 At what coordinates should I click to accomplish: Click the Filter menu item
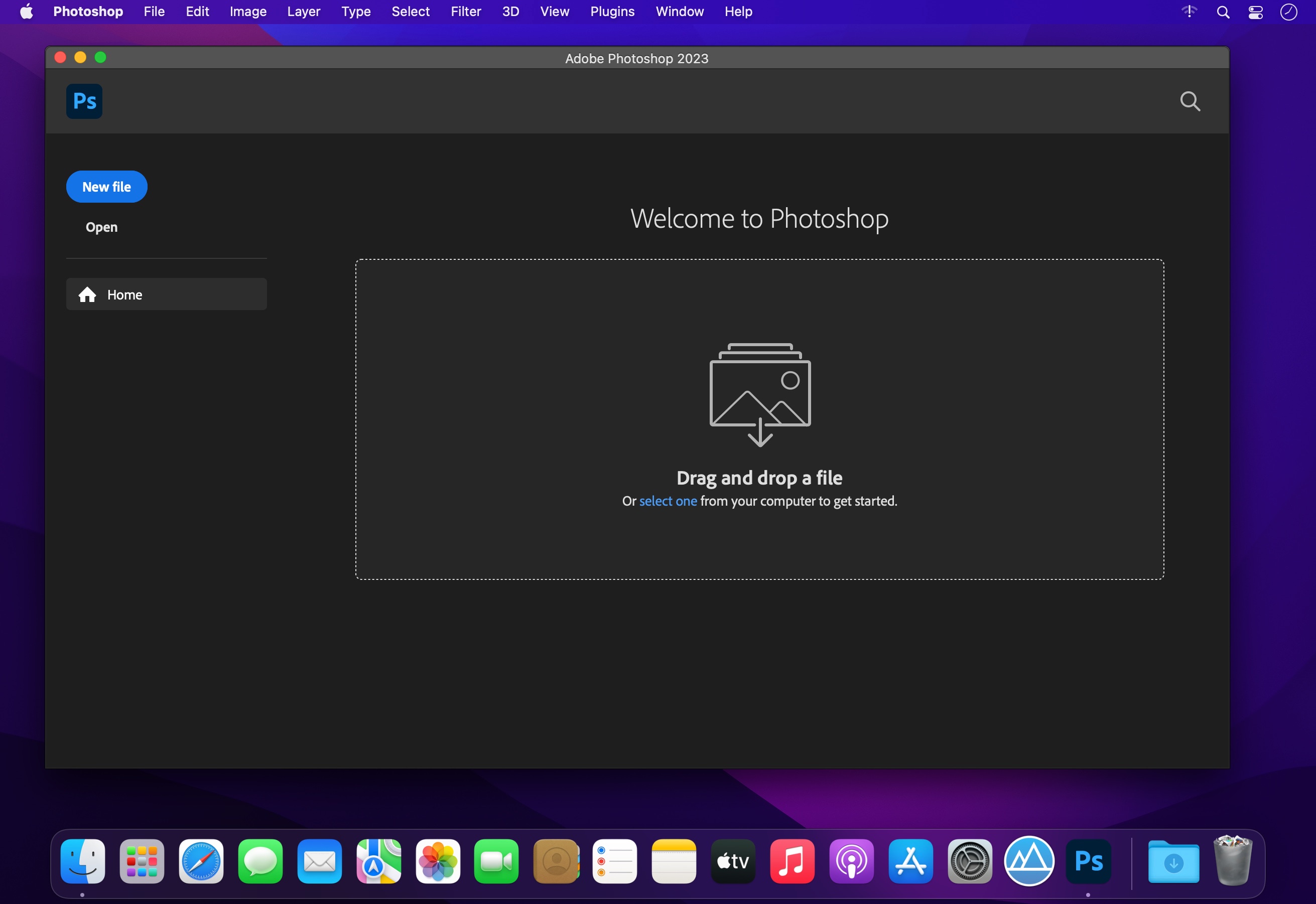click(x=464, y=11)
